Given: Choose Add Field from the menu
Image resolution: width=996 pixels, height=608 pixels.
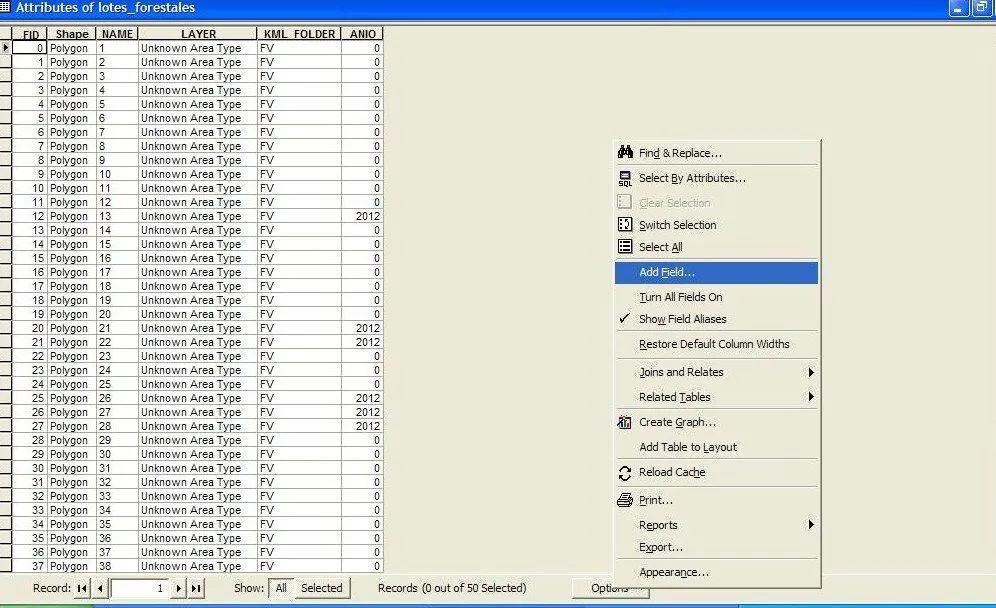Looking at the screenshot, I should (667, 272).
